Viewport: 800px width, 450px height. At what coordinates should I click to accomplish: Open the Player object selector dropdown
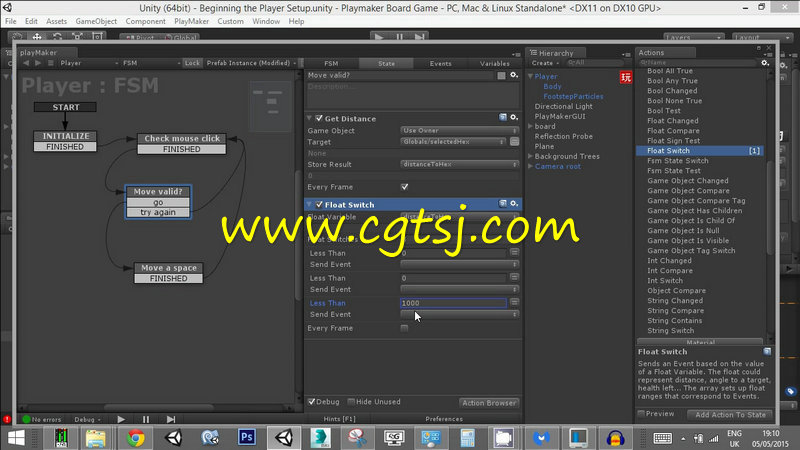[x=89, y=63]
